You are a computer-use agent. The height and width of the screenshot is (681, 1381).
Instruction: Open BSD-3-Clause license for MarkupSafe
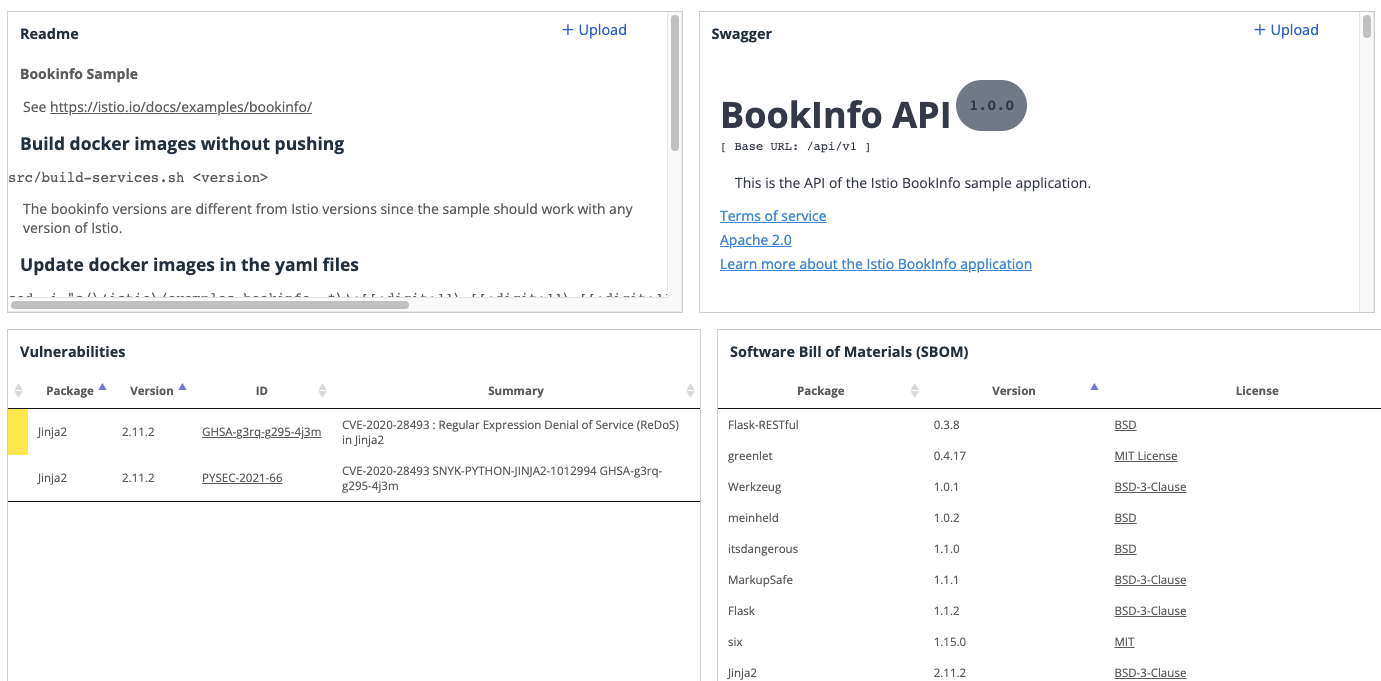click(1150, 580)
